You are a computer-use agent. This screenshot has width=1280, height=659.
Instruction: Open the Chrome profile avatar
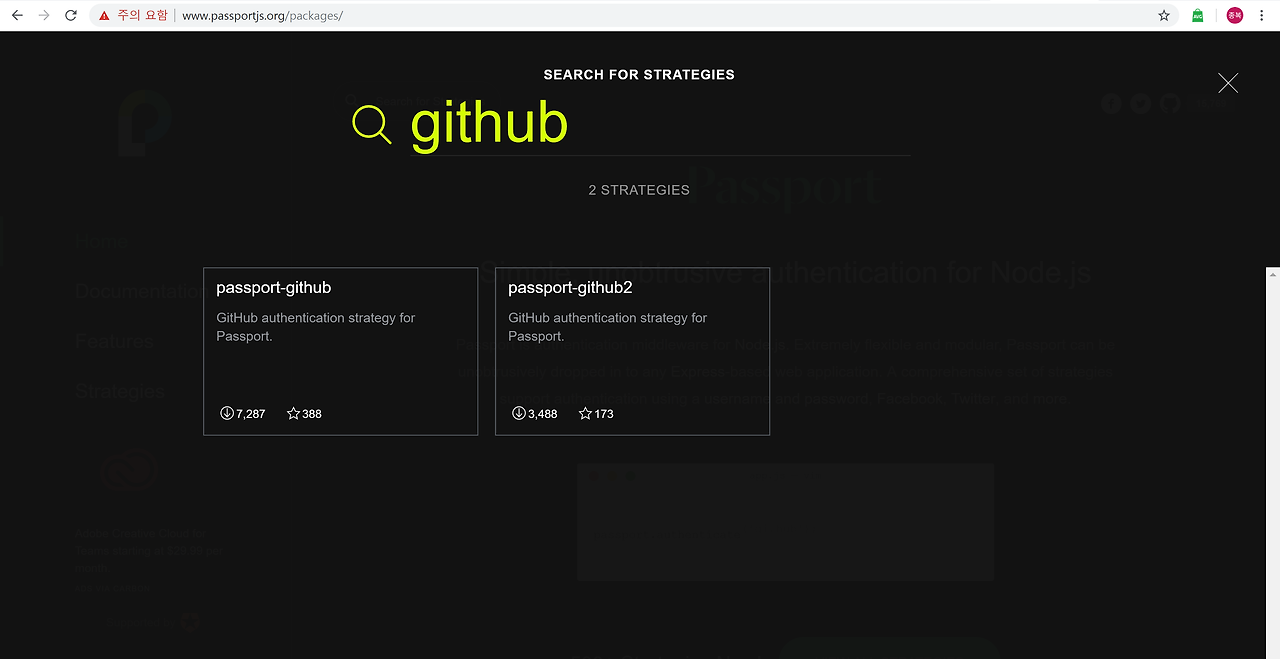1235,15
